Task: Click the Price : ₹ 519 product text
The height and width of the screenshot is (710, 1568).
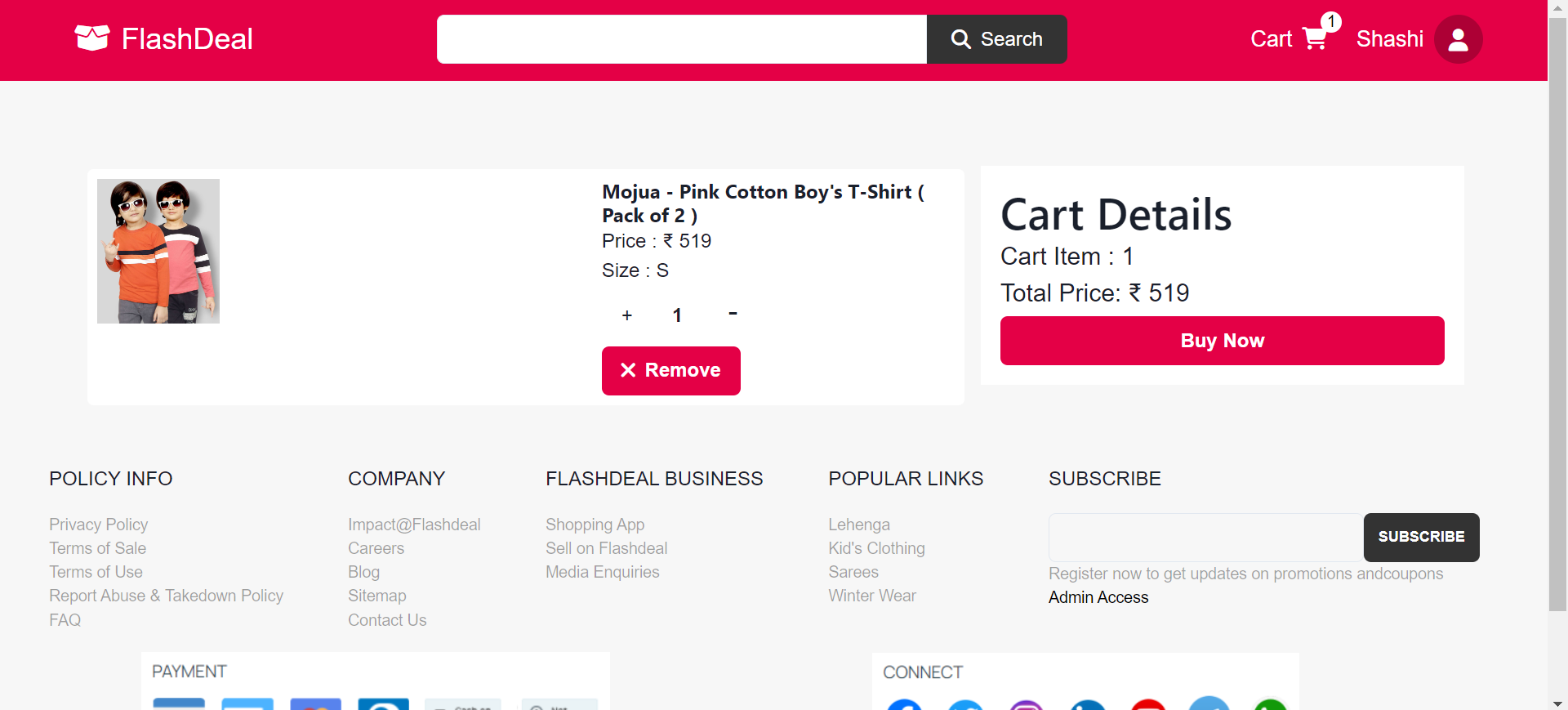Action: (x=657, y=241)
